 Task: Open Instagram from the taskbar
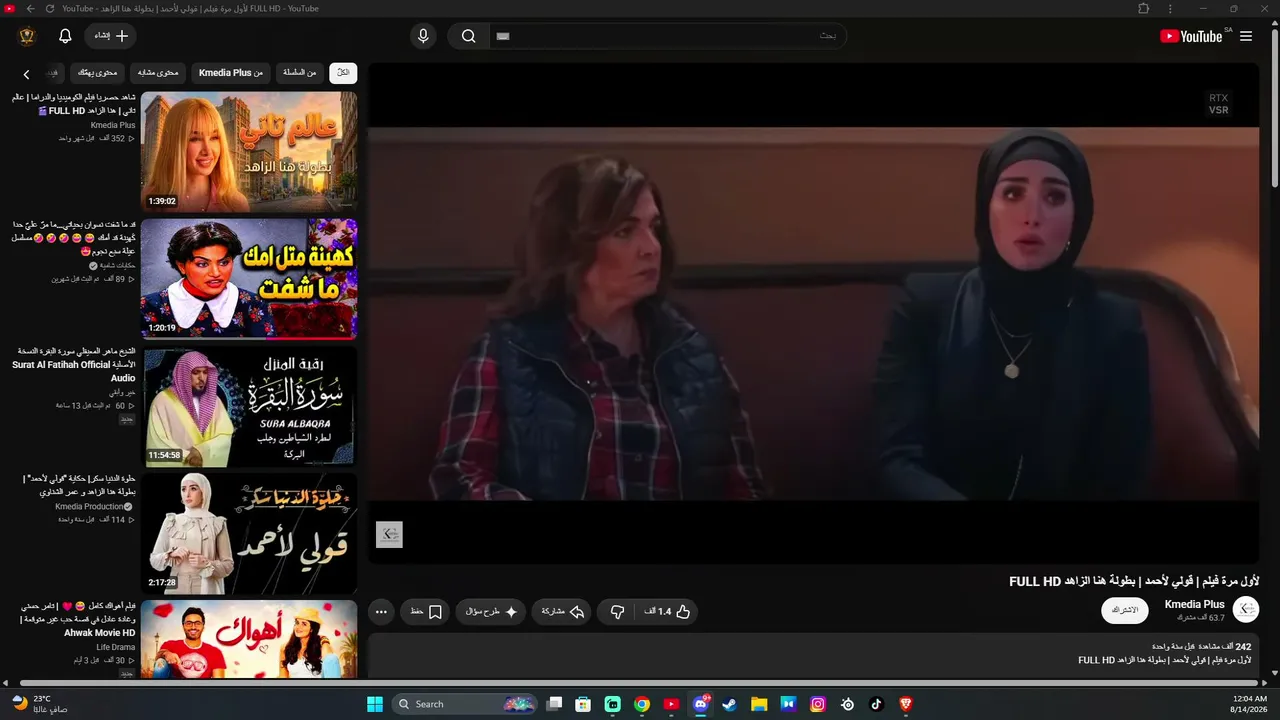[x=818, y=704]
